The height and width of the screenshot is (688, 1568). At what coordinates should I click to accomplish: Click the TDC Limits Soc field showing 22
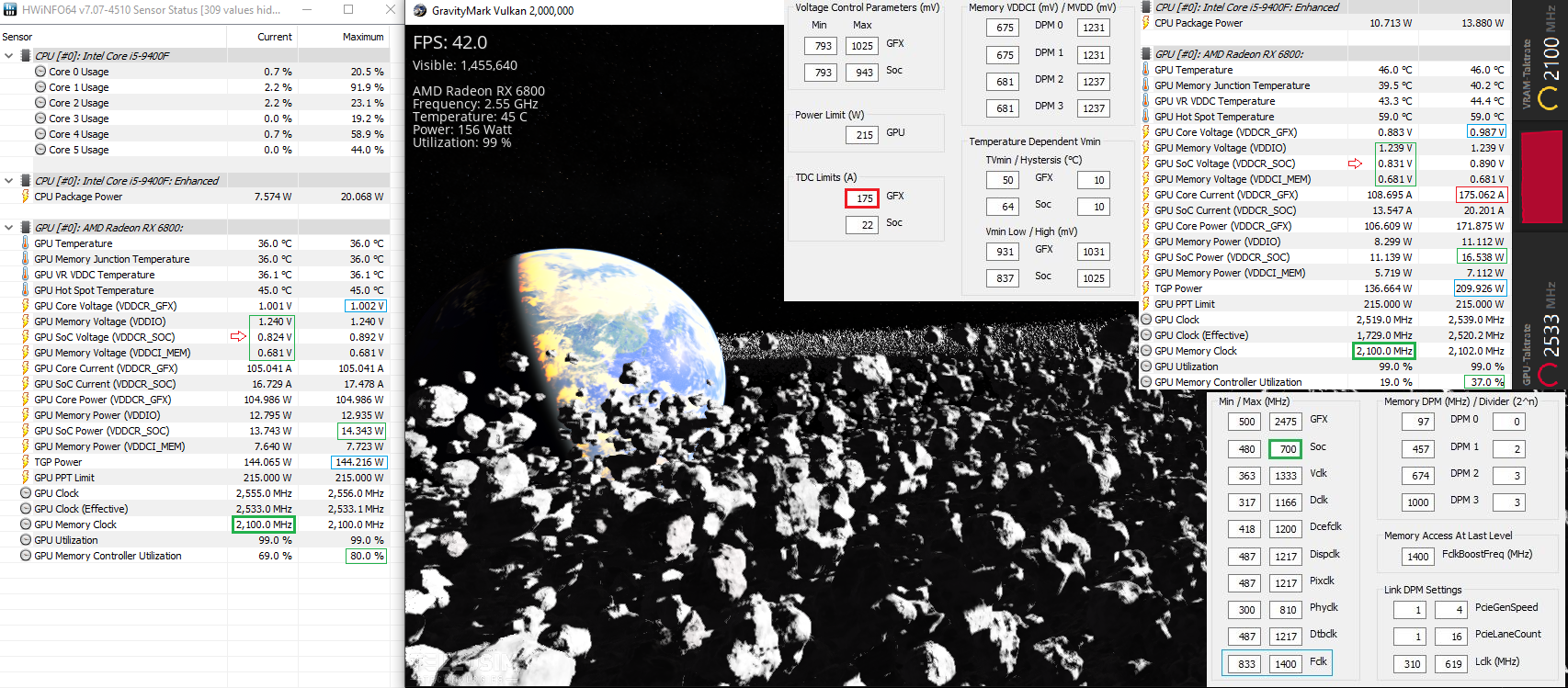pos(860,225)
